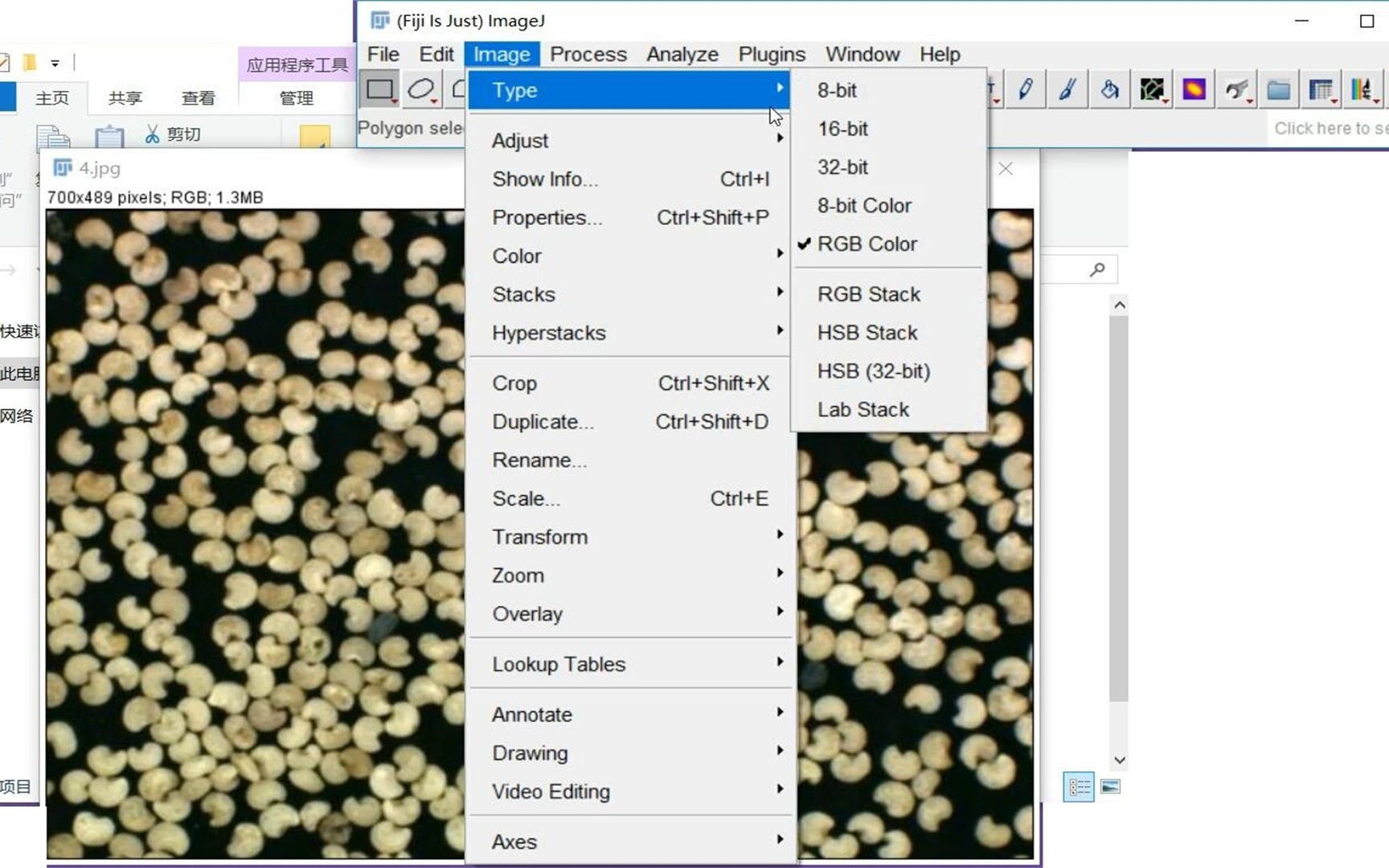Enable the 8-bit image type
The height and width of the screenshot is (868, 1389).
837,90
